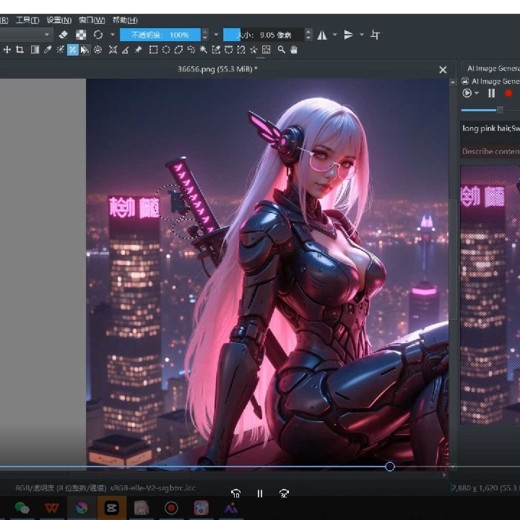Select the Elliptical Selection tool

(x=166, y=50)
